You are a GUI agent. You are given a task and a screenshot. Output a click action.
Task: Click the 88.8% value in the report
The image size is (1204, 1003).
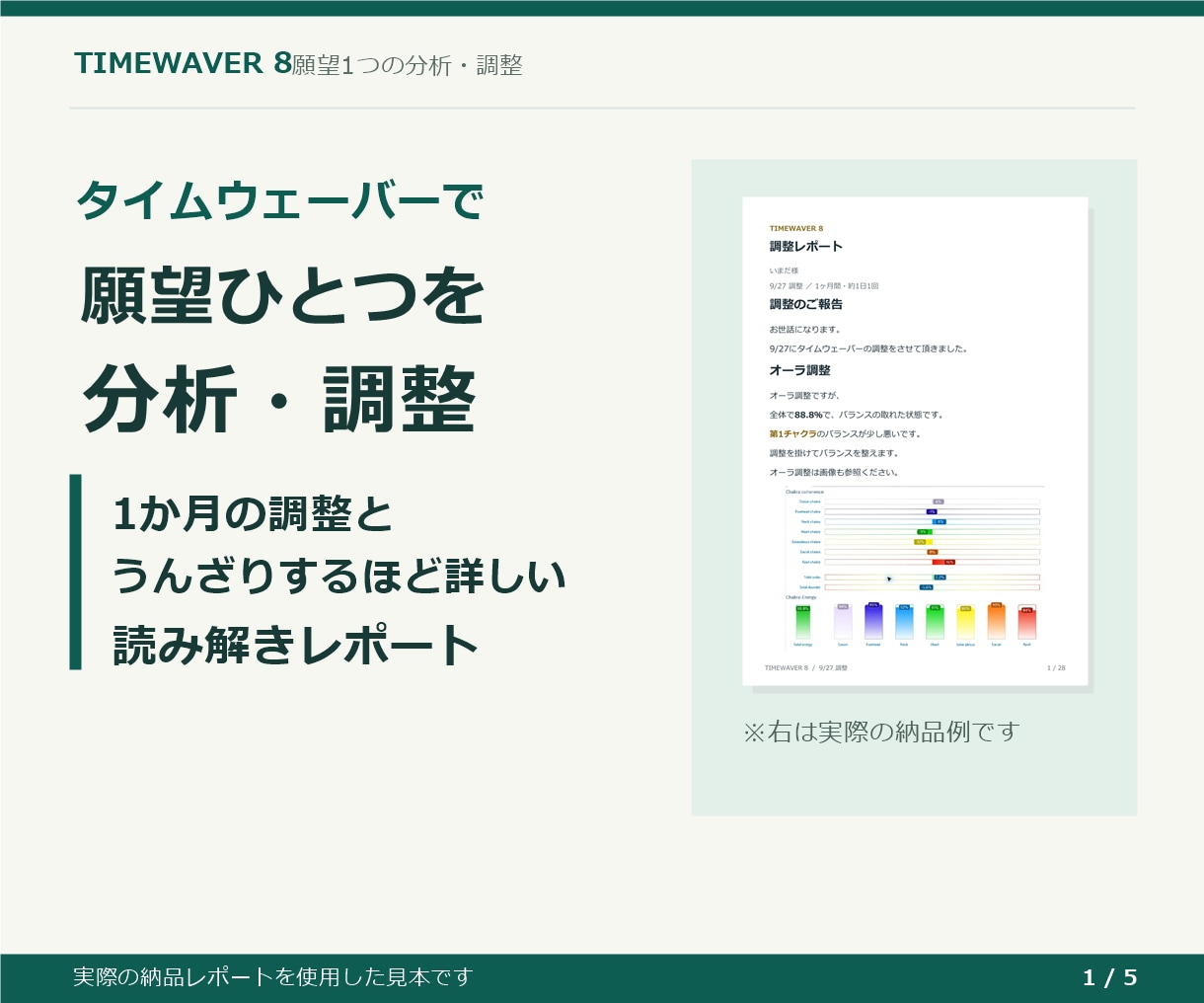[808, 416]
